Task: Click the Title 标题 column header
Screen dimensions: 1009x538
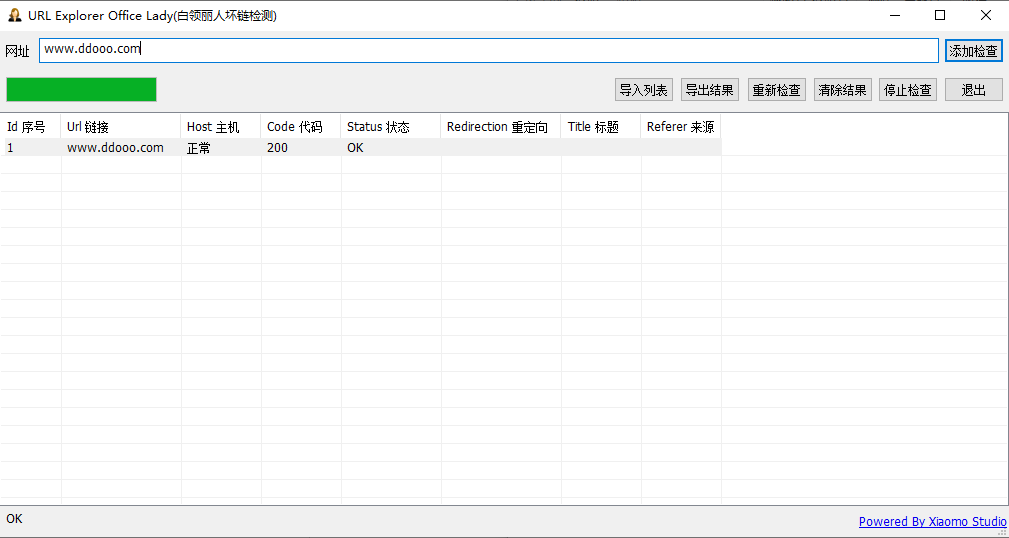Action: (600, 127)
